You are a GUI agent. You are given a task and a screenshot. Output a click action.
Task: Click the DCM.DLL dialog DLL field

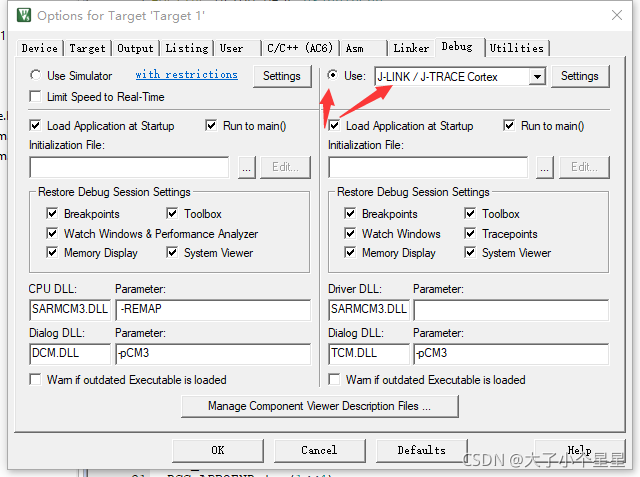[70, 354]
